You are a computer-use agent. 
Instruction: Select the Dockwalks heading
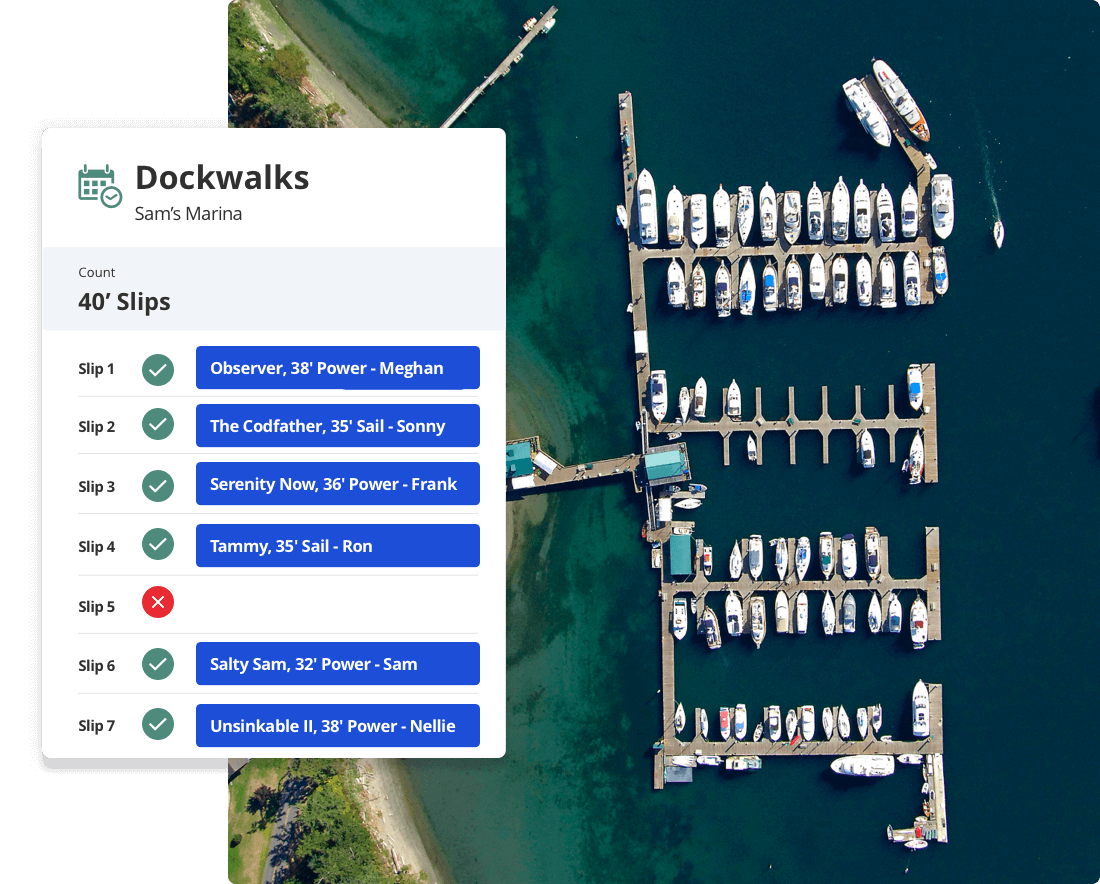[222, 178]
